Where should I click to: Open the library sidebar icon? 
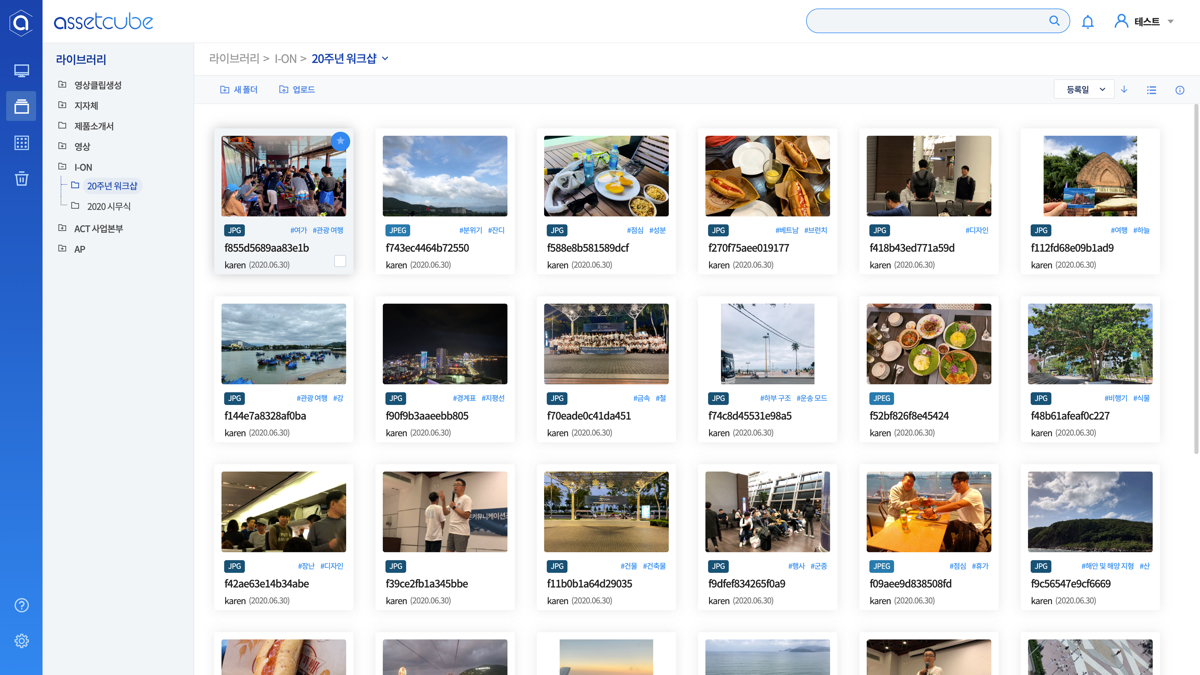(21, 106)
